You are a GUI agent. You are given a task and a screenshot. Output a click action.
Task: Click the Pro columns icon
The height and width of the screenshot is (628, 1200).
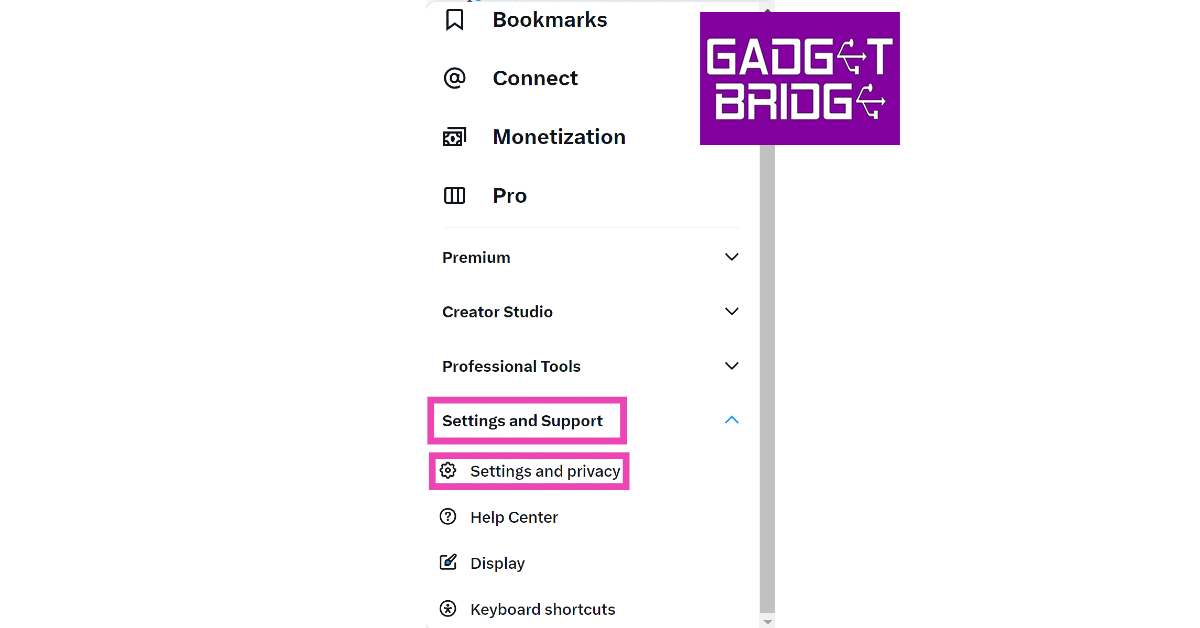coord(455,196)
